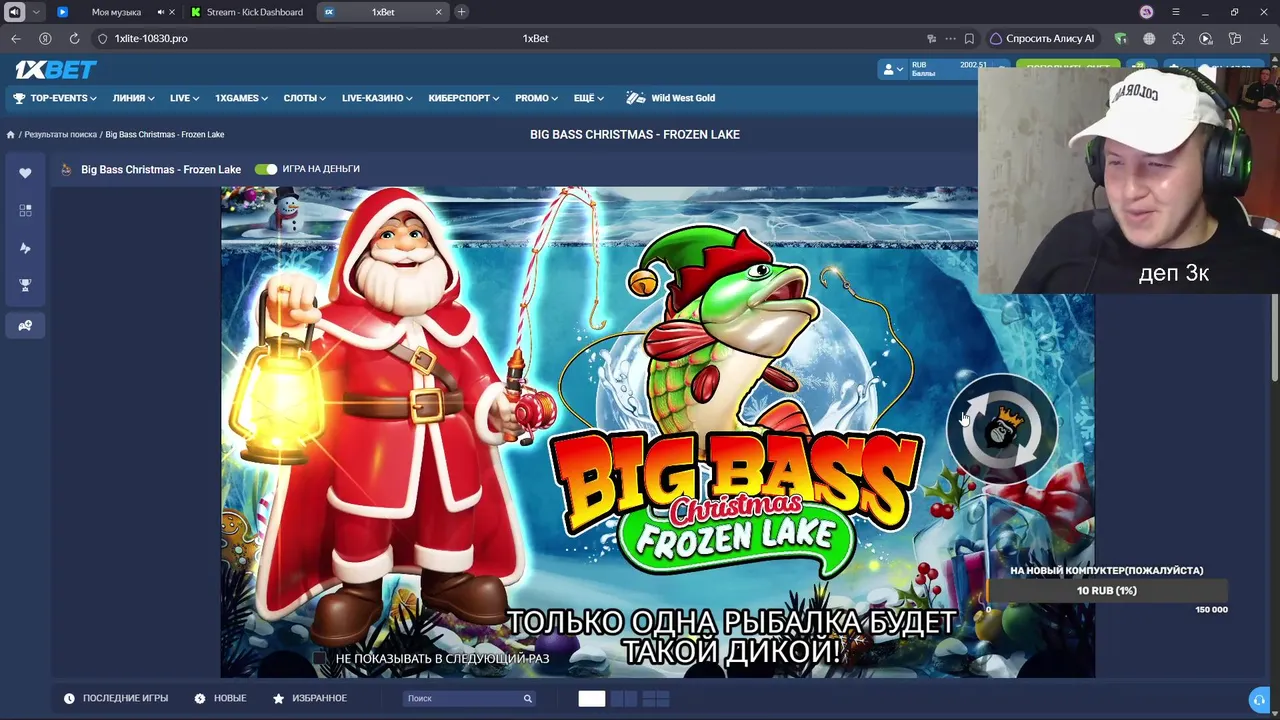
Task: Go back to previous page
Action: [16, 39]
